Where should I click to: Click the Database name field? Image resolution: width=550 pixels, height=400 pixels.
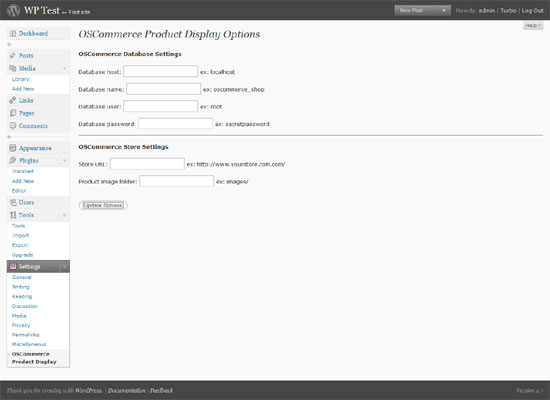coord(163,89)
